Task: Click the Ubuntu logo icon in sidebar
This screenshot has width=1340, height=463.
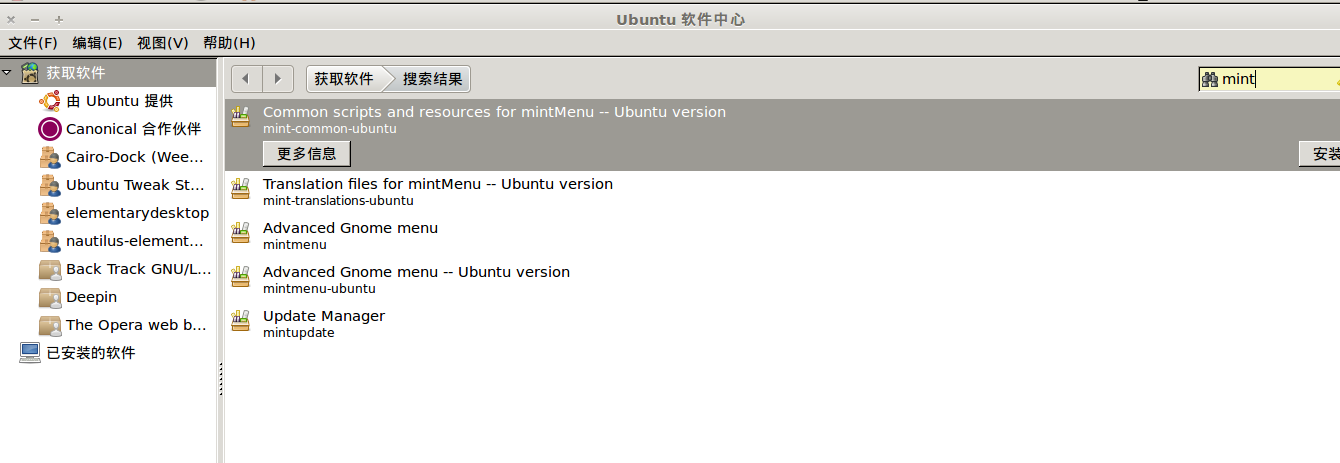Action: [x=49, y=101]
